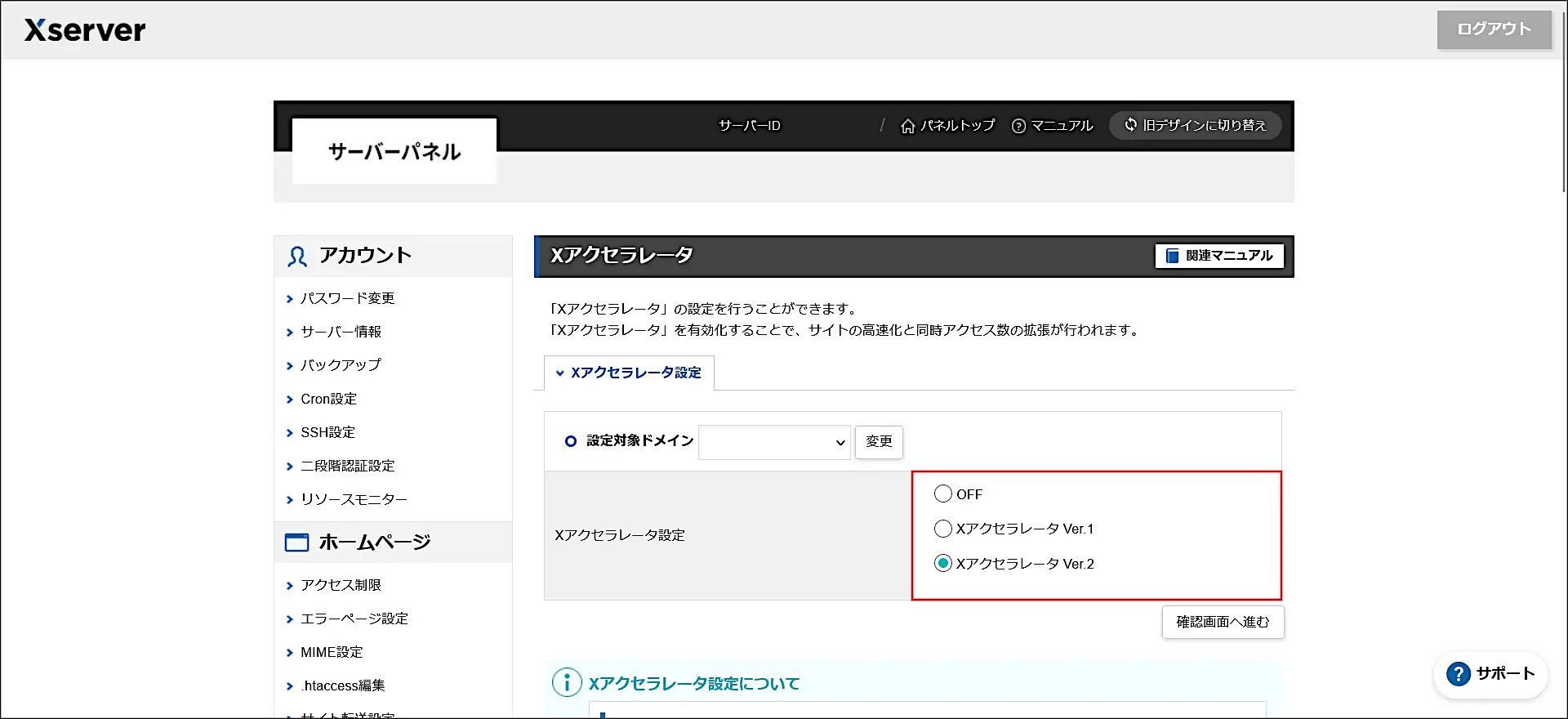Click the ログアウト button
This screenshot has width=1568, height=719.
[1494, 29]
